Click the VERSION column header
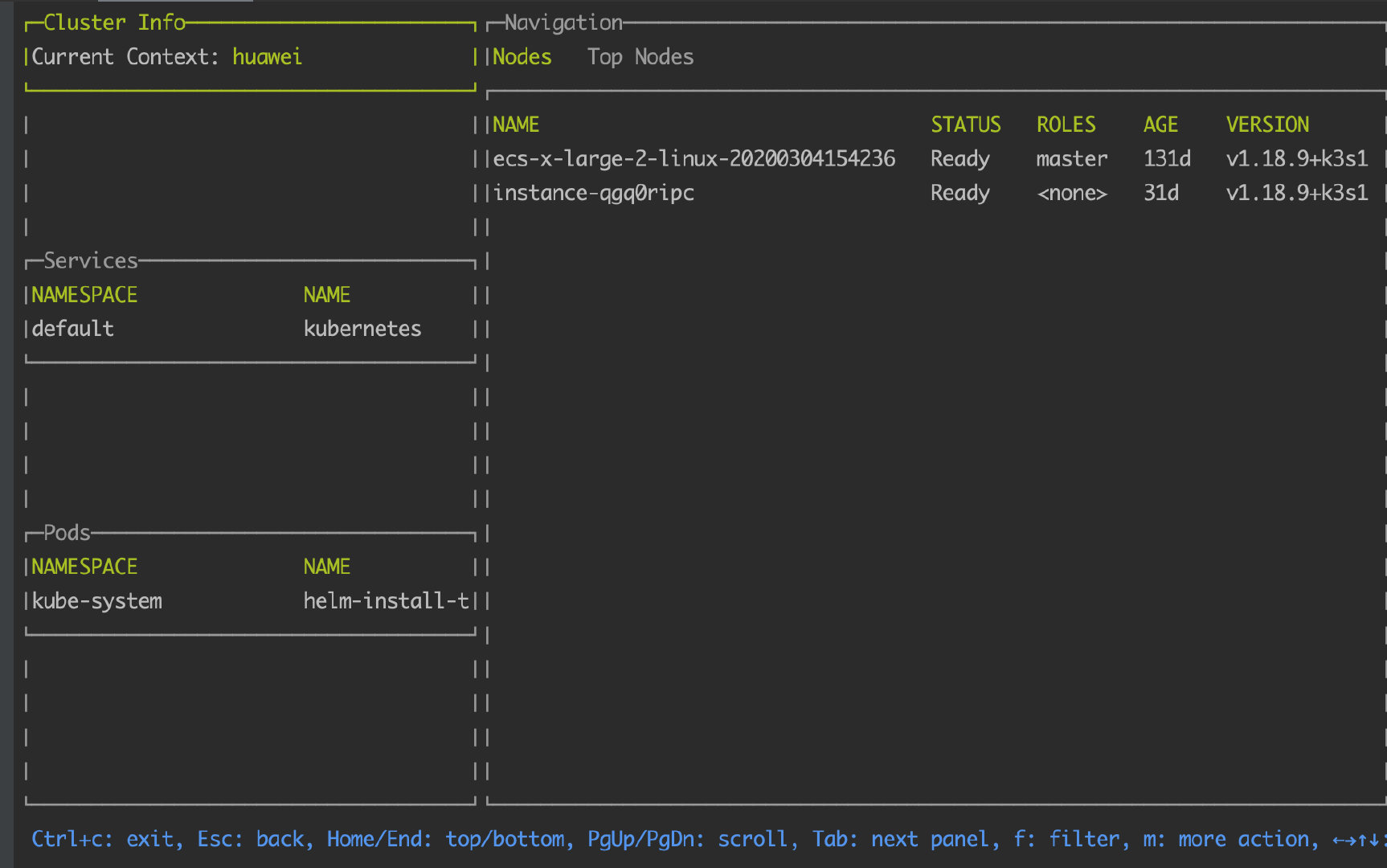 coord(1267,125)
